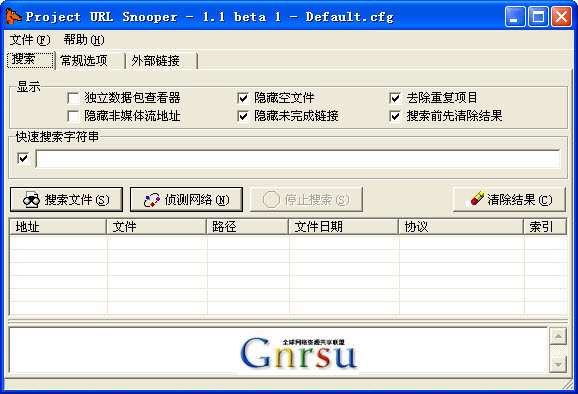Click the scroll up arrow in bottom panel
This screenshot has height=394, width=578.
click(558, 336)
